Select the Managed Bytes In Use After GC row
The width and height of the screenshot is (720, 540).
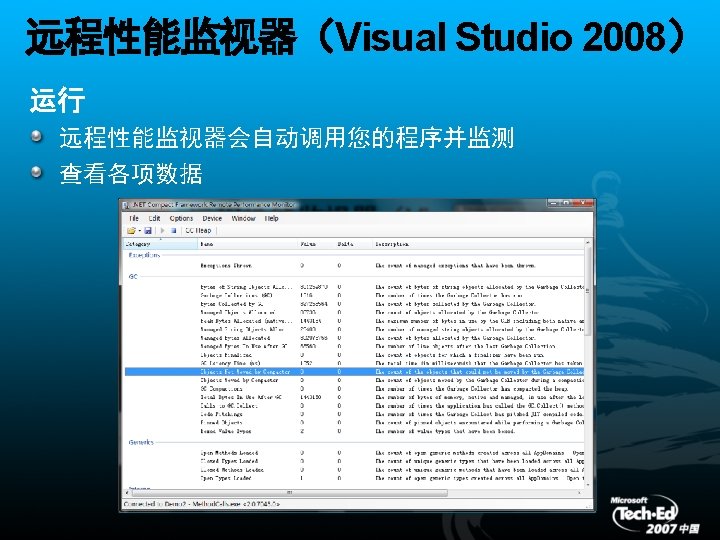tap(354, 346)
